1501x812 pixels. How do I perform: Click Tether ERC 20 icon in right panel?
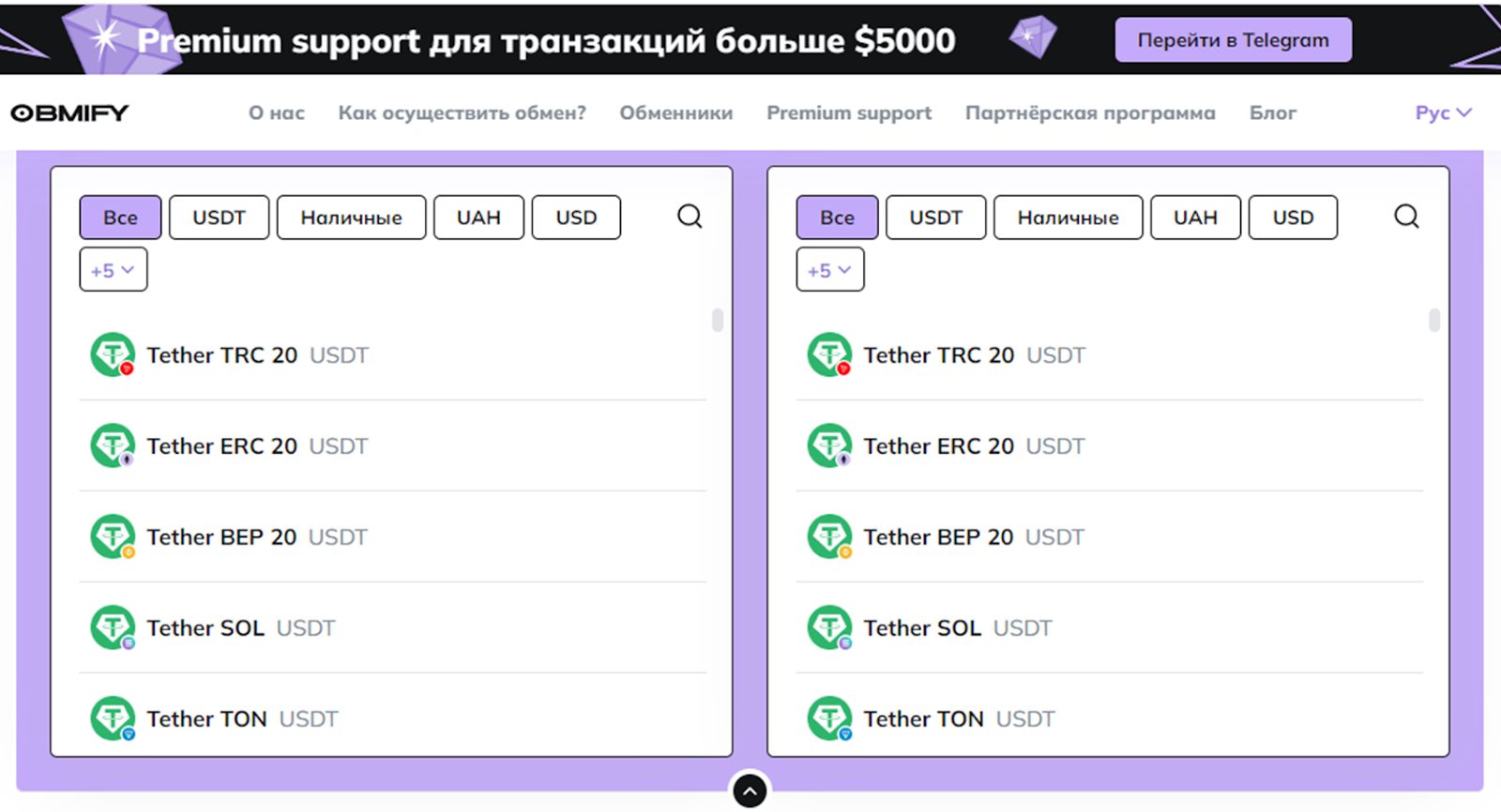click(x=829, y=446)
